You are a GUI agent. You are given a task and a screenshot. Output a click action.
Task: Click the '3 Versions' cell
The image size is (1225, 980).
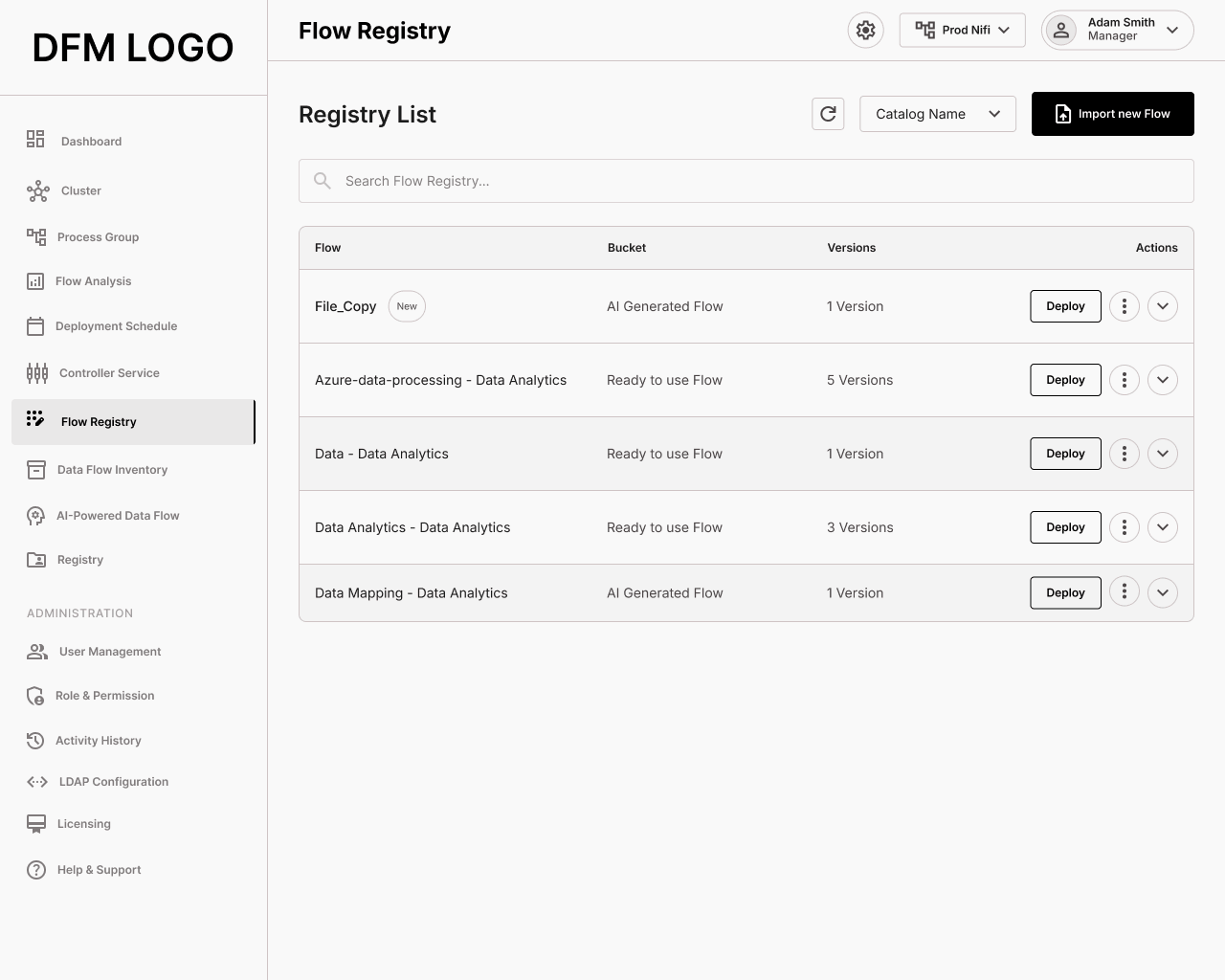(x=859, y=527)
